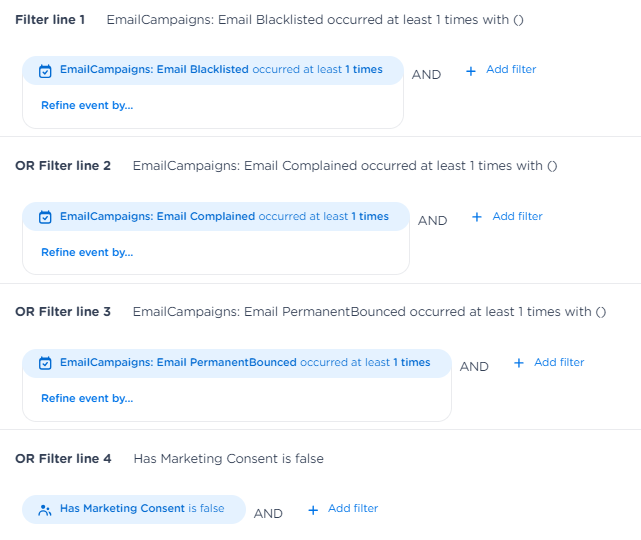Click the plus icon in Filter line 4
Image resolution: width=641 pixels, height=540 pixels.
pyautogui.click(x=313, y=509)
